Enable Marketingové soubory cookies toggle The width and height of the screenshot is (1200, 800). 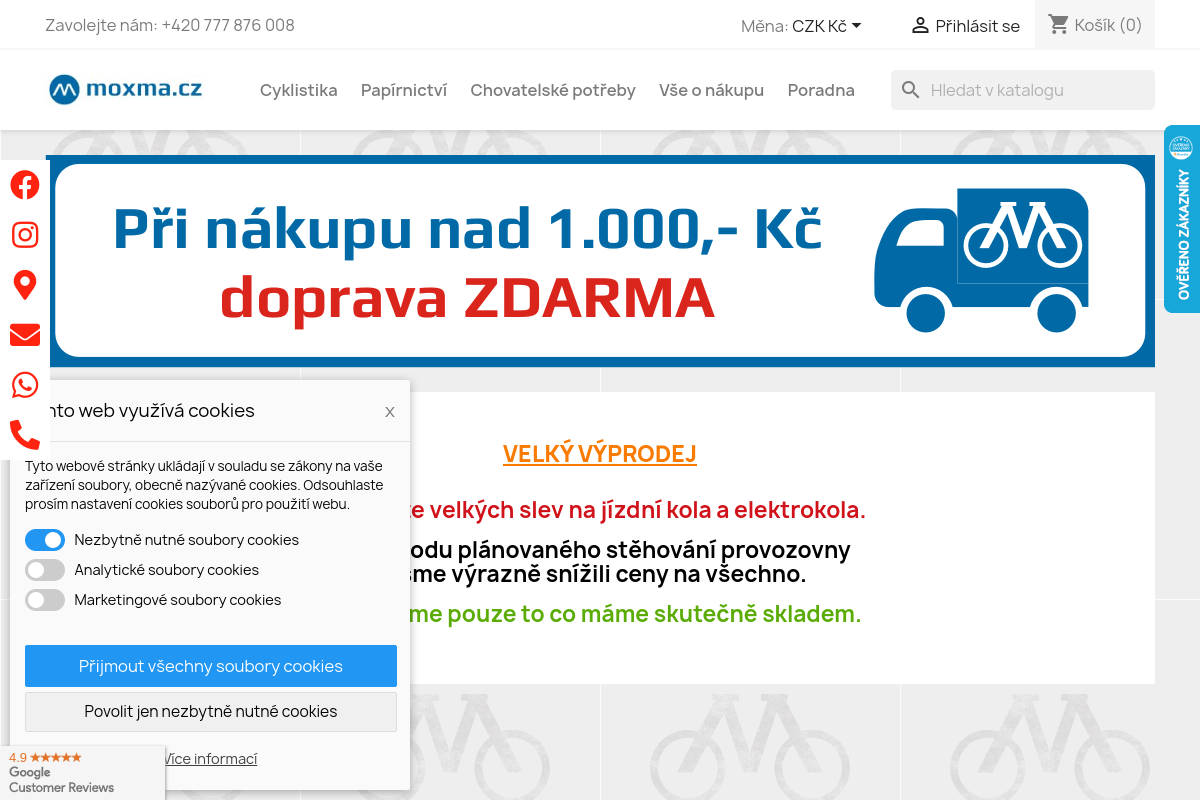click(45, 599)
